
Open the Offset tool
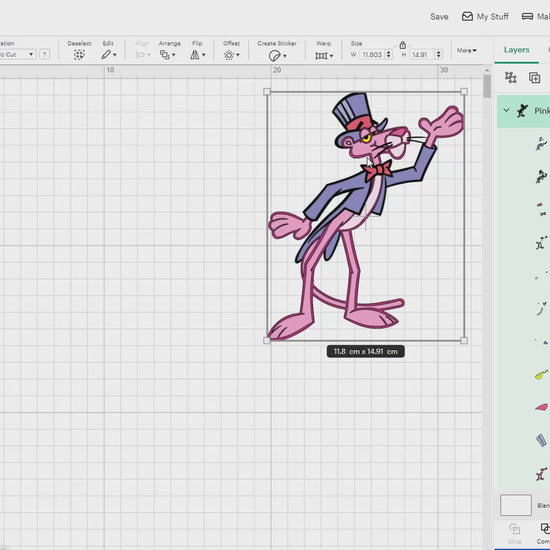(x=229, y=55)
